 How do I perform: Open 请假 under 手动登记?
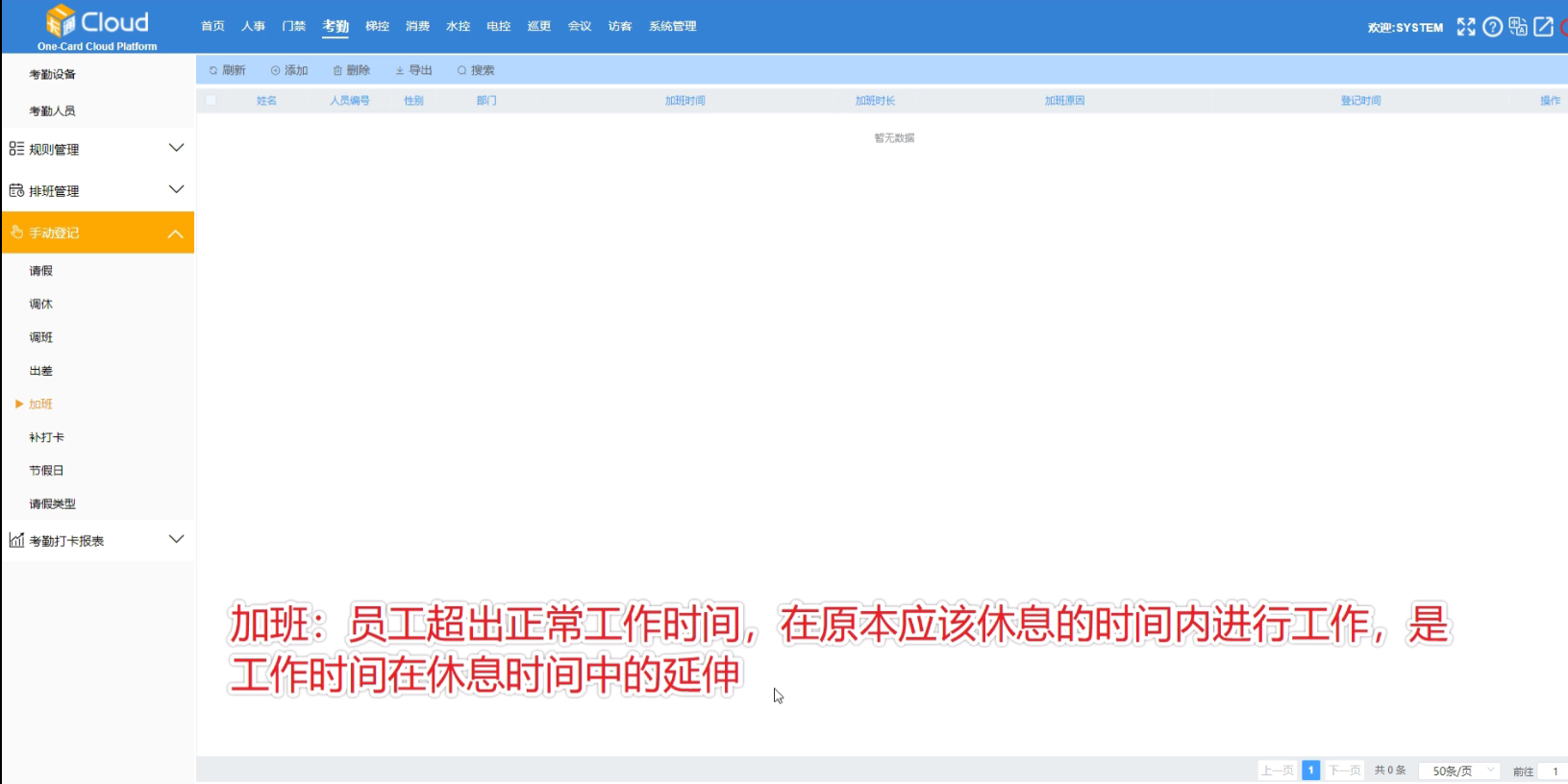[40, 271]
